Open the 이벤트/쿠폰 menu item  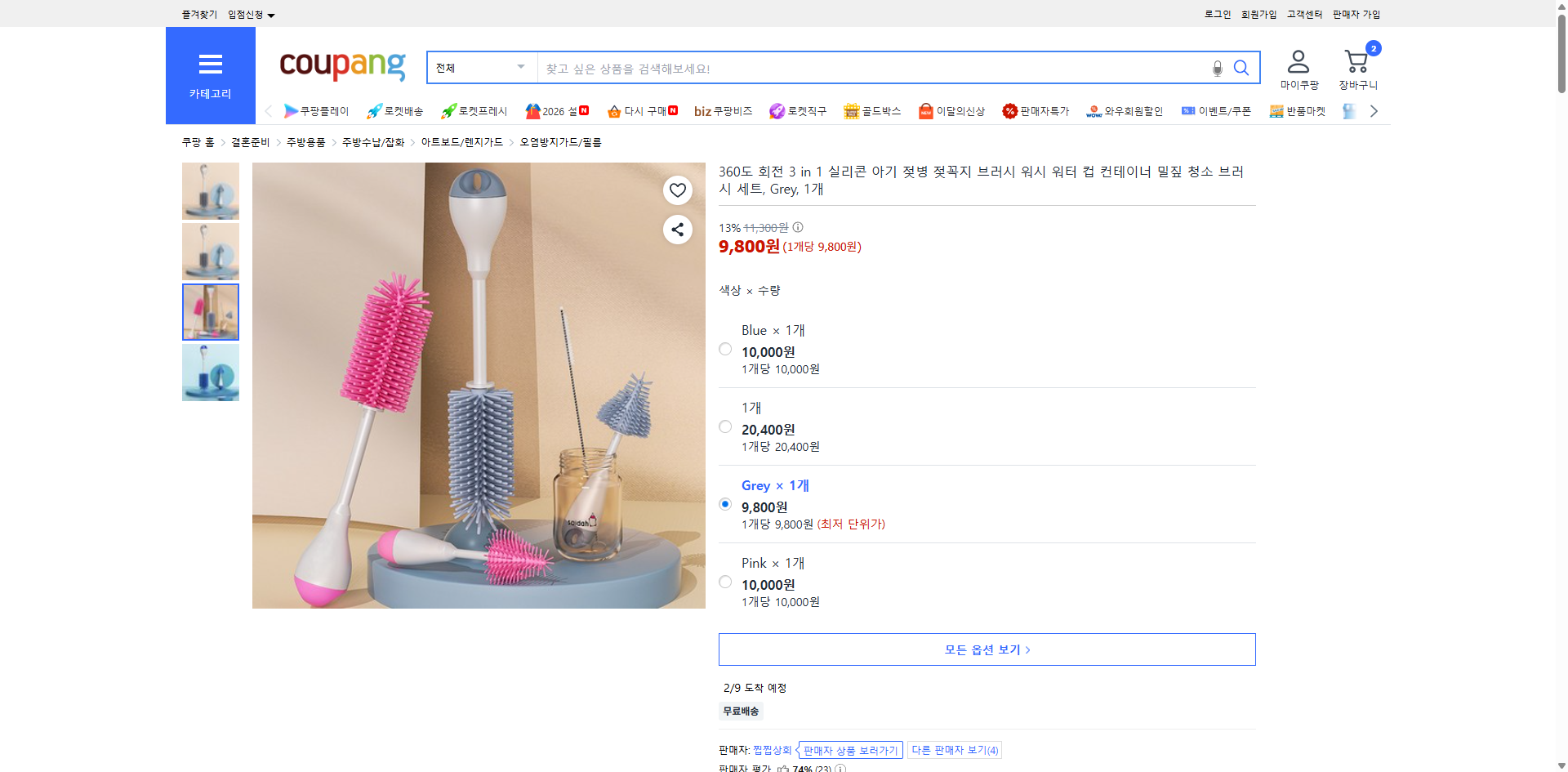[x=1215, y=111]
